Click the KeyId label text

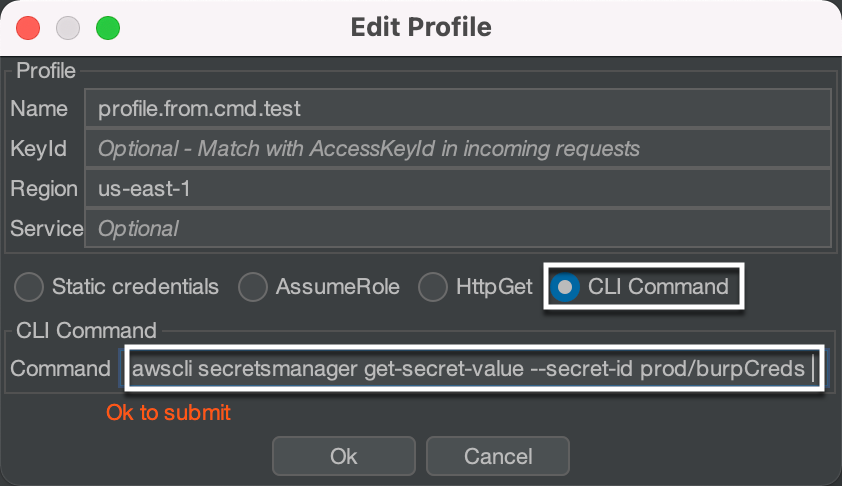click(x=39, y=149)
